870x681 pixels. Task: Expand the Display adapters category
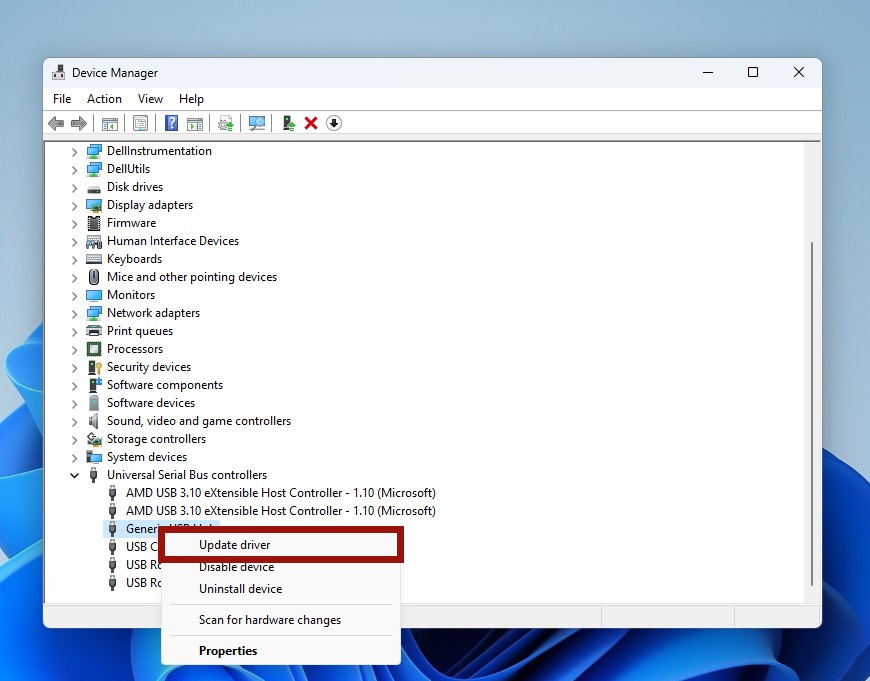pyautogui.click(x=74, y=204)
